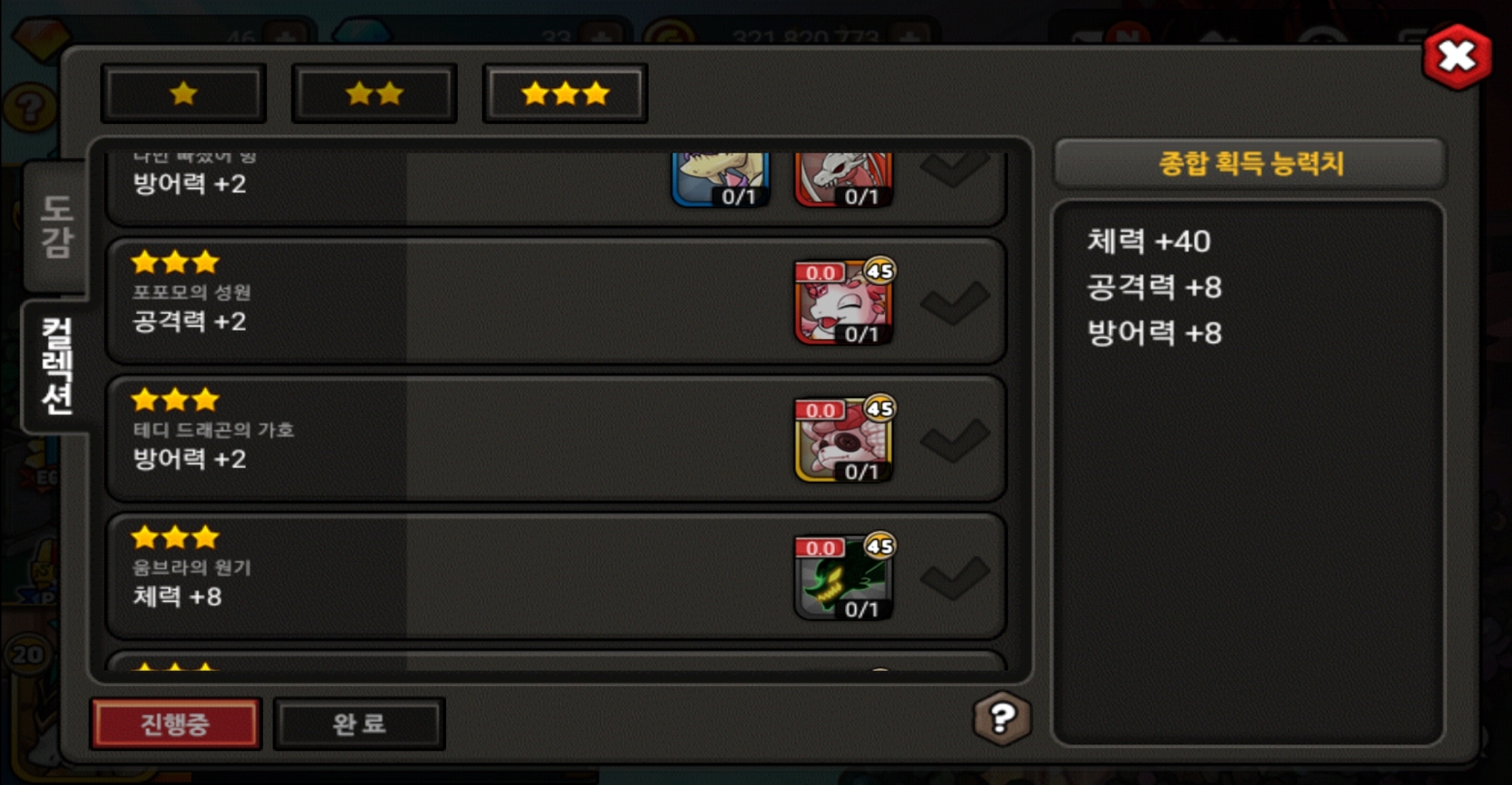This screenshot has height=785, width=1512.
Task: Click the teddy dragon icon in 테디 드래곤의 가호
Action: (844, 439)
